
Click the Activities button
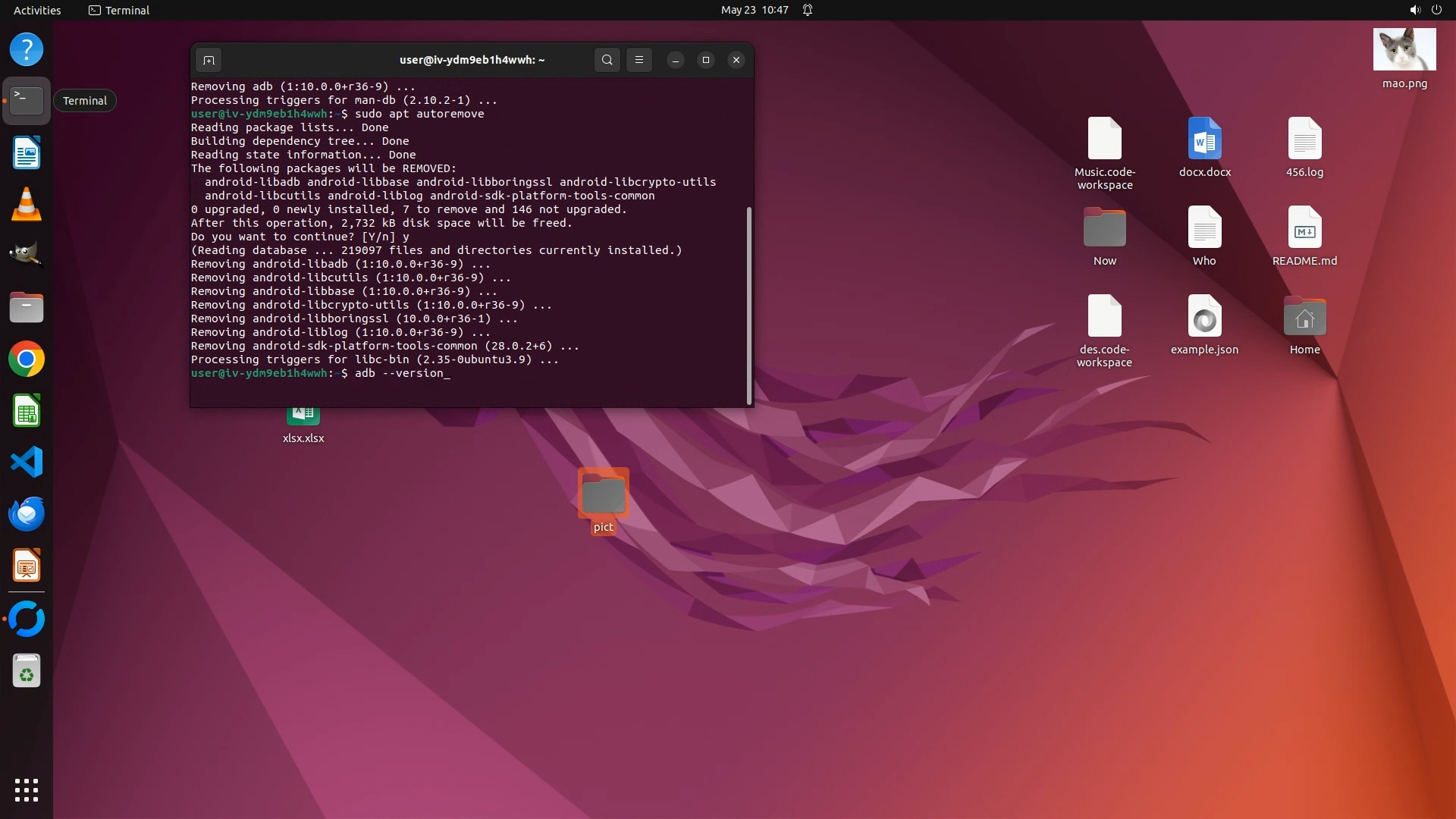[37, 10]
